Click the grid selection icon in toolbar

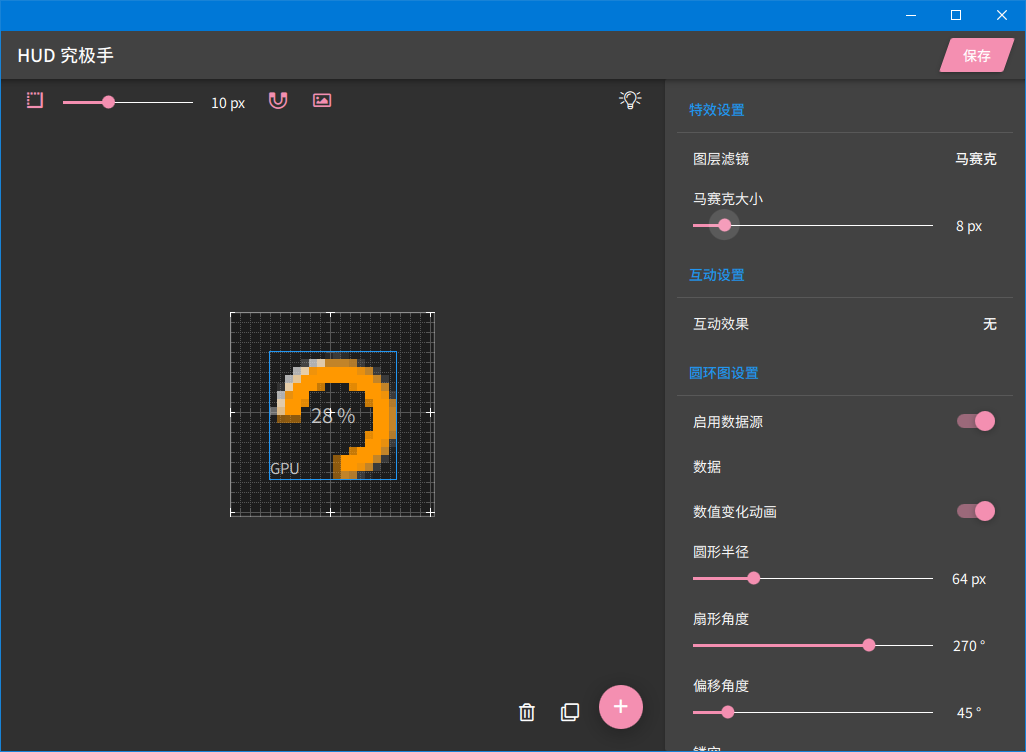click(35, 101)
